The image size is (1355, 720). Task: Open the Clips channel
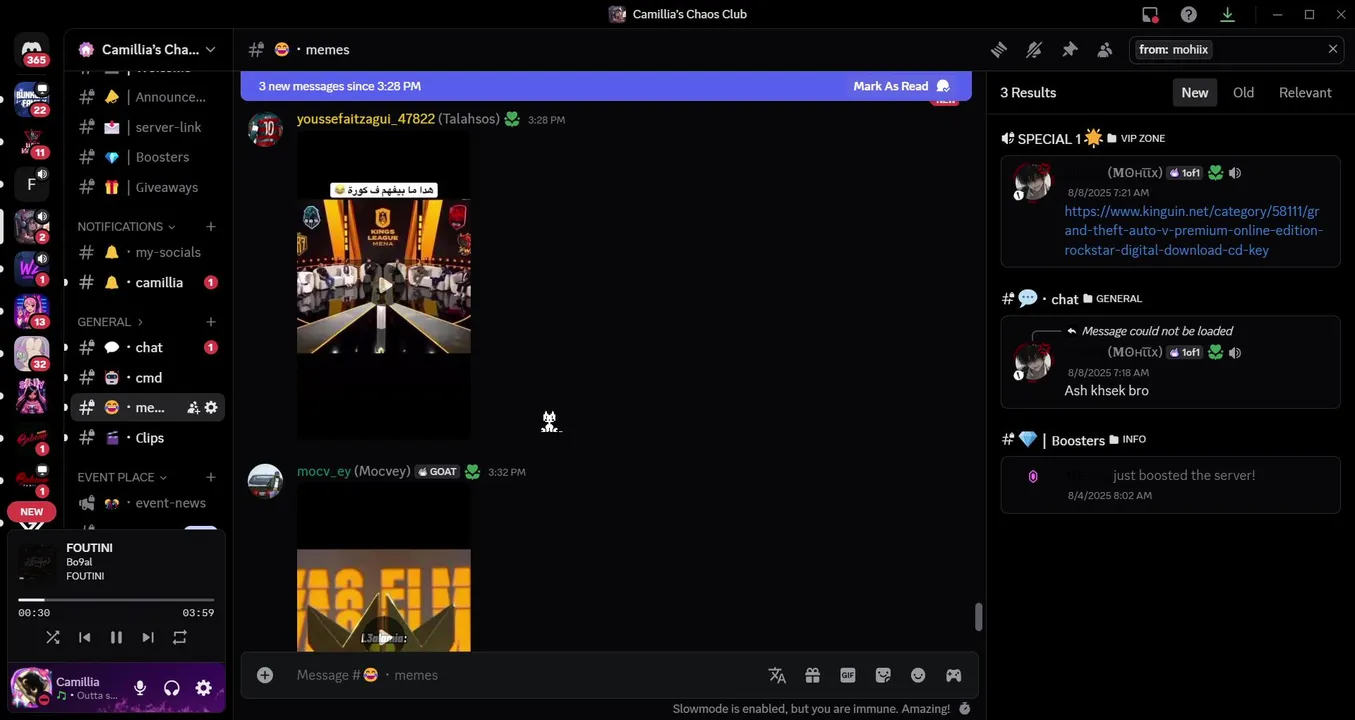click(x=148, y=437)
